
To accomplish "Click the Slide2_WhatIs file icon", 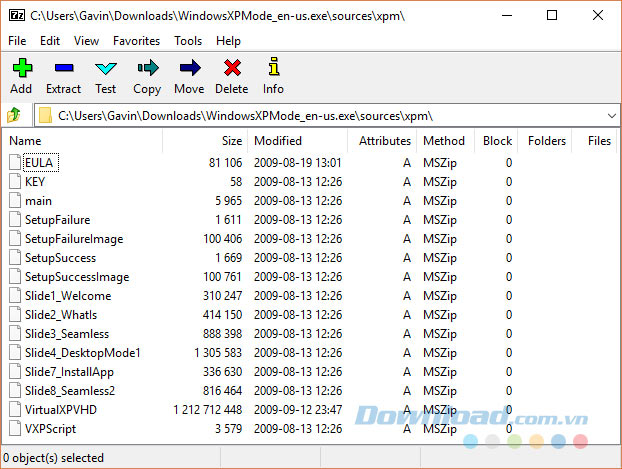I will pyautogui.click(x=15, y=315).
